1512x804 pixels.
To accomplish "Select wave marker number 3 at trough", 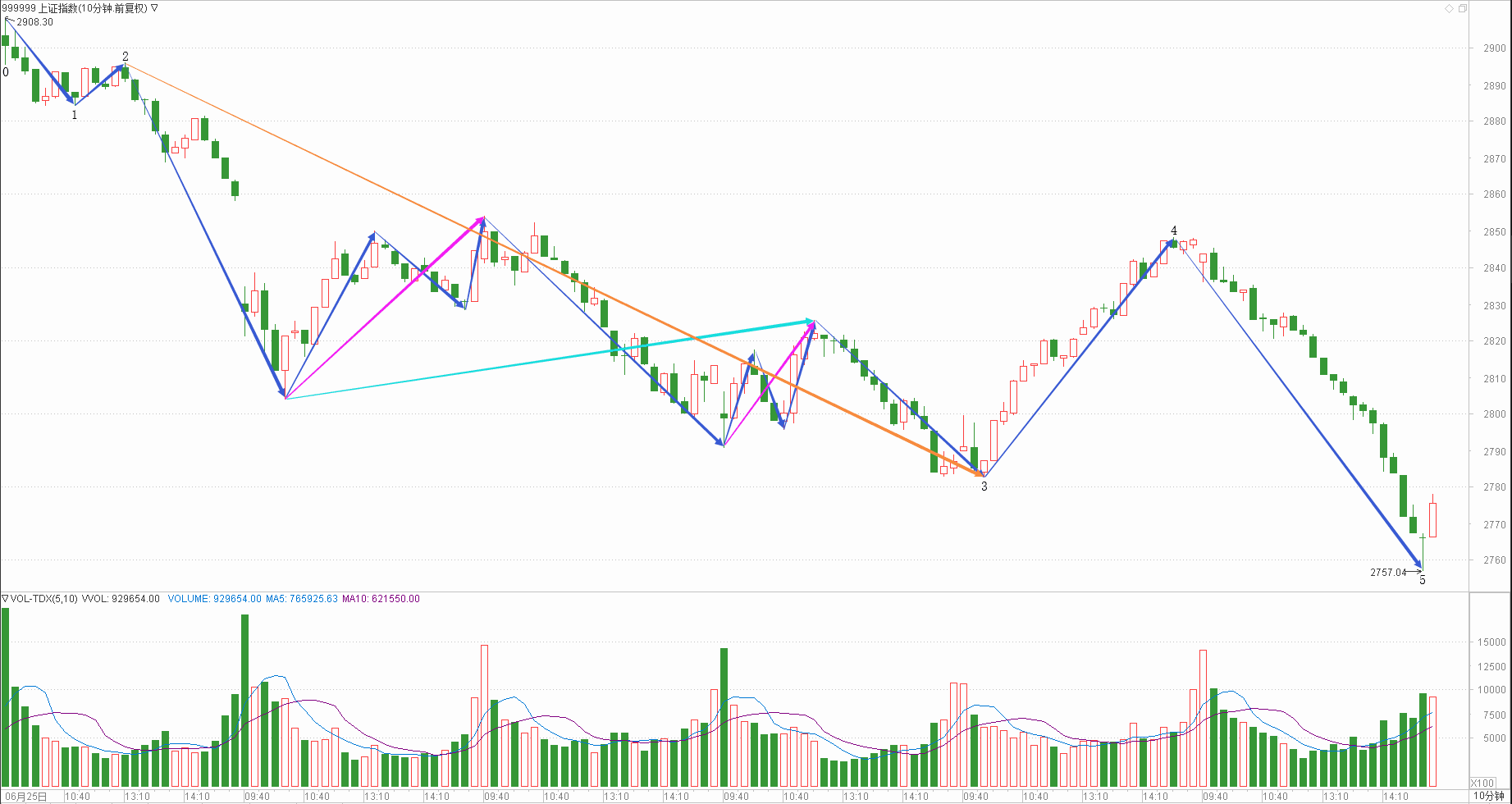I will (984, 487).
